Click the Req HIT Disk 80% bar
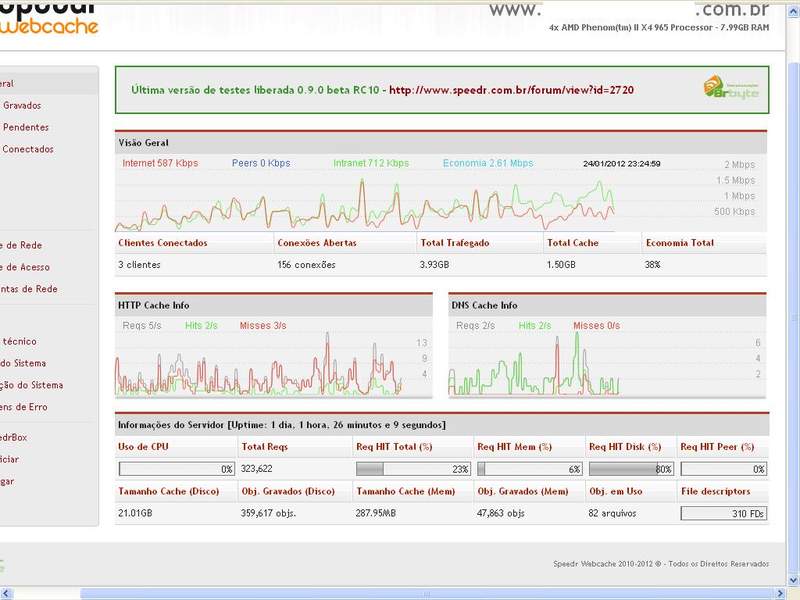 631,469
